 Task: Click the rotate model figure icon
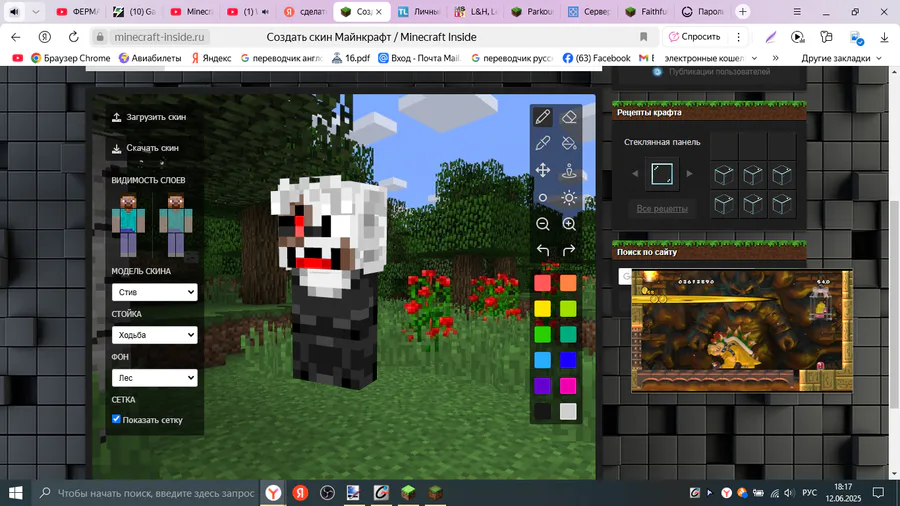569,170
